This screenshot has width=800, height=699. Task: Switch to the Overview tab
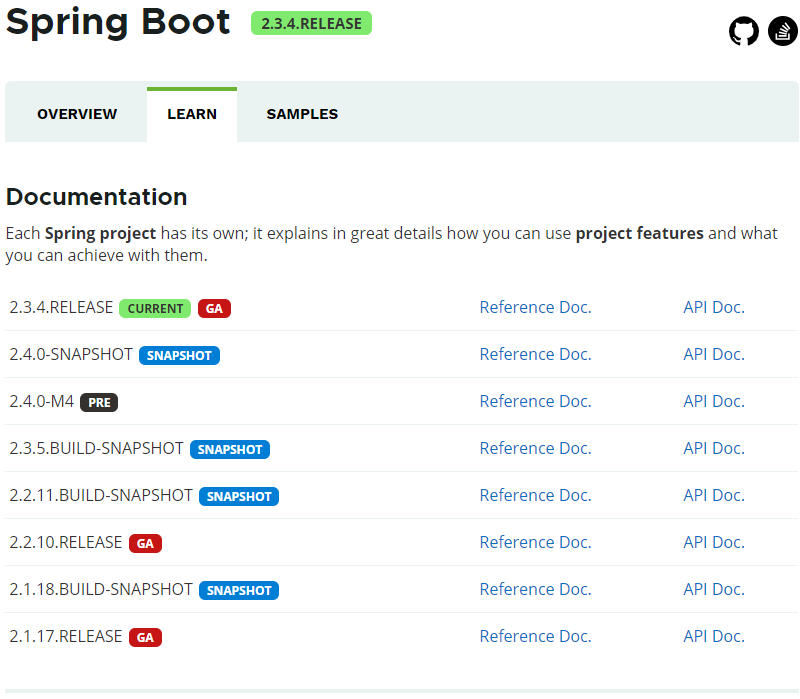(77, 114)
